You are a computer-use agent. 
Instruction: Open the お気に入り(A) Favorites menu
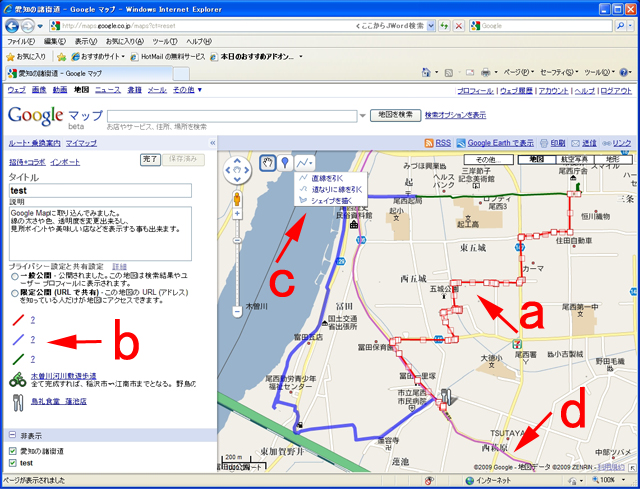[125, 41]
